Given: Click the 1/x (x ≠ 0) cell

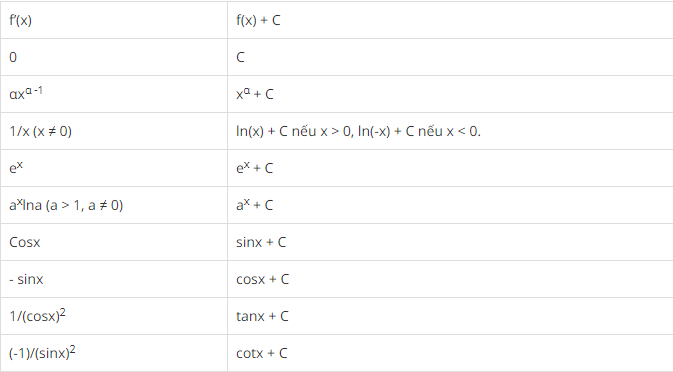Looking at the screenshot, I should coord(114,131).
